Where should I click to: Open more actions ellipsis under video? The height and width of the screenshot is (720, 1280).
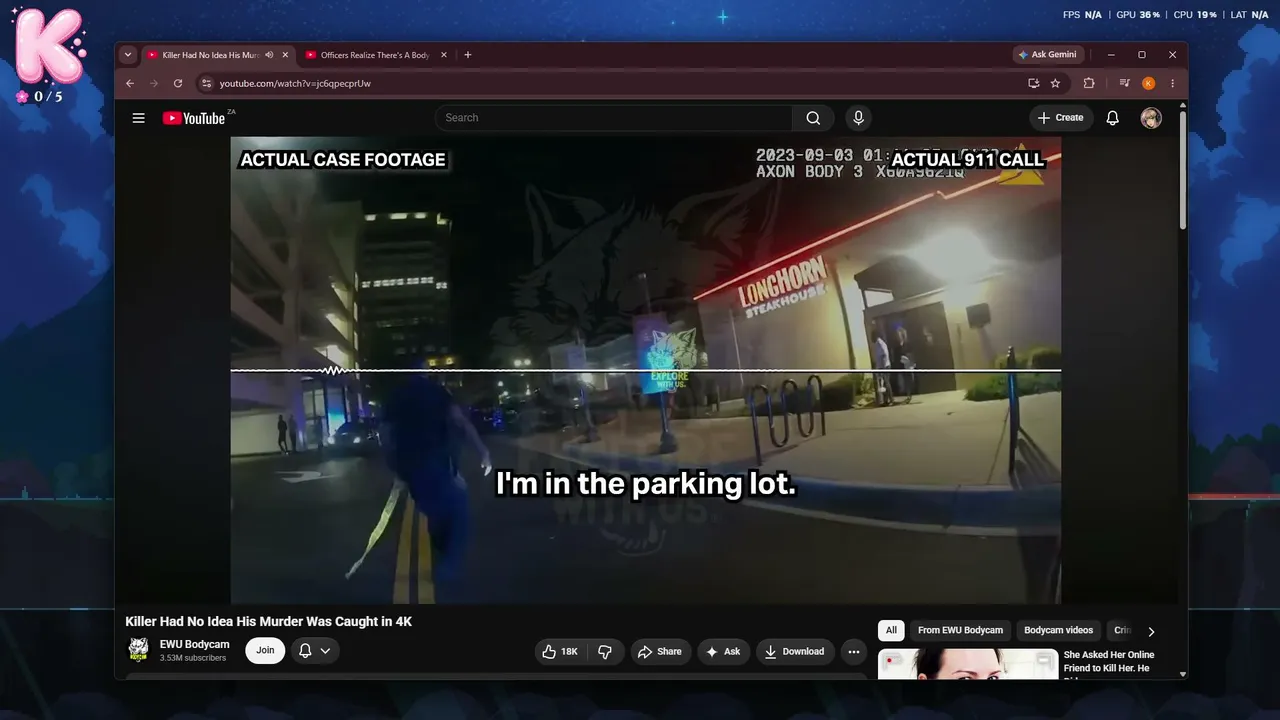pos(854,652)
